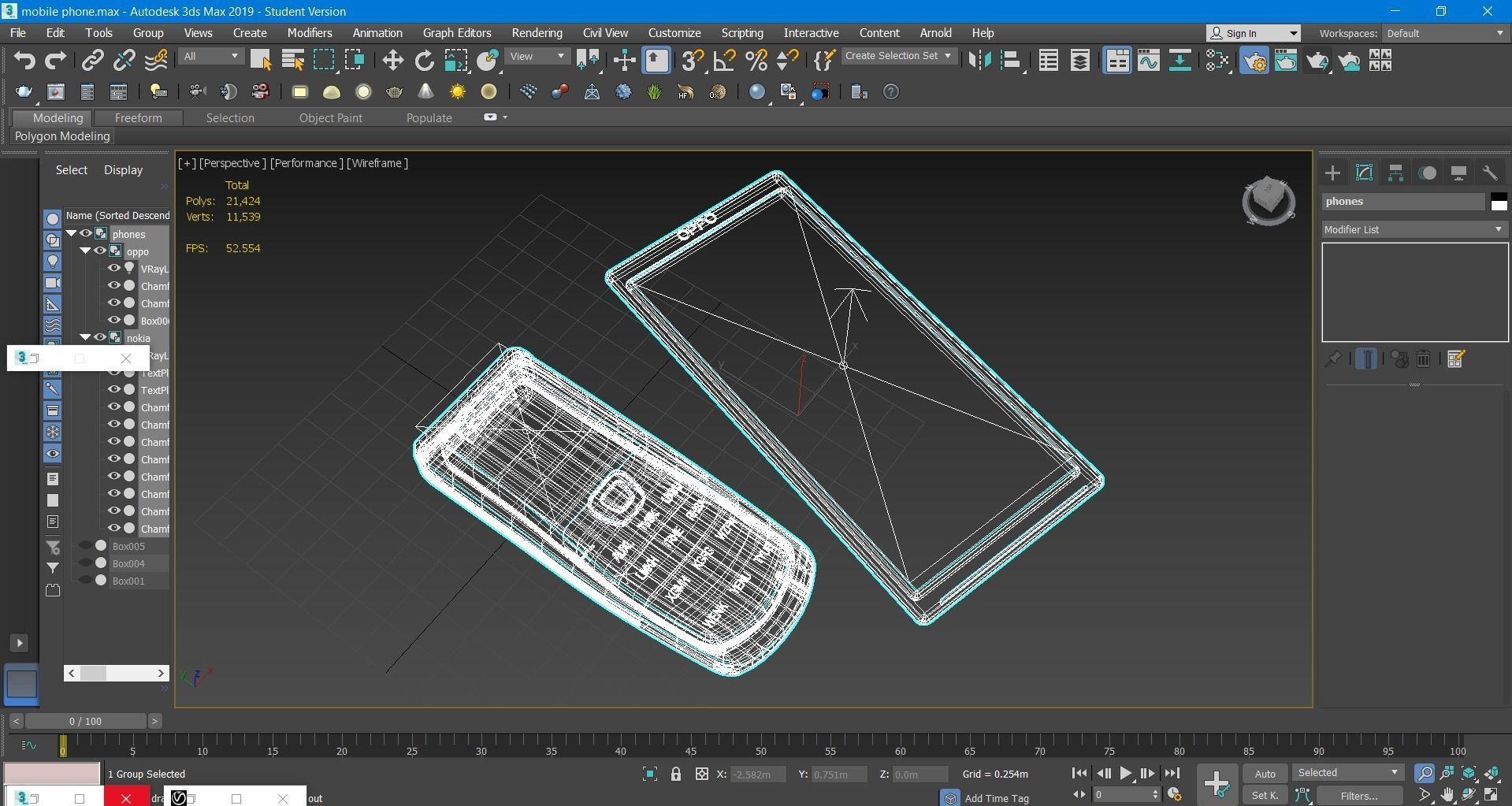Open Create Selection Set dropdown
This screenshot has height=806, width=1512.
coord(898,56)
